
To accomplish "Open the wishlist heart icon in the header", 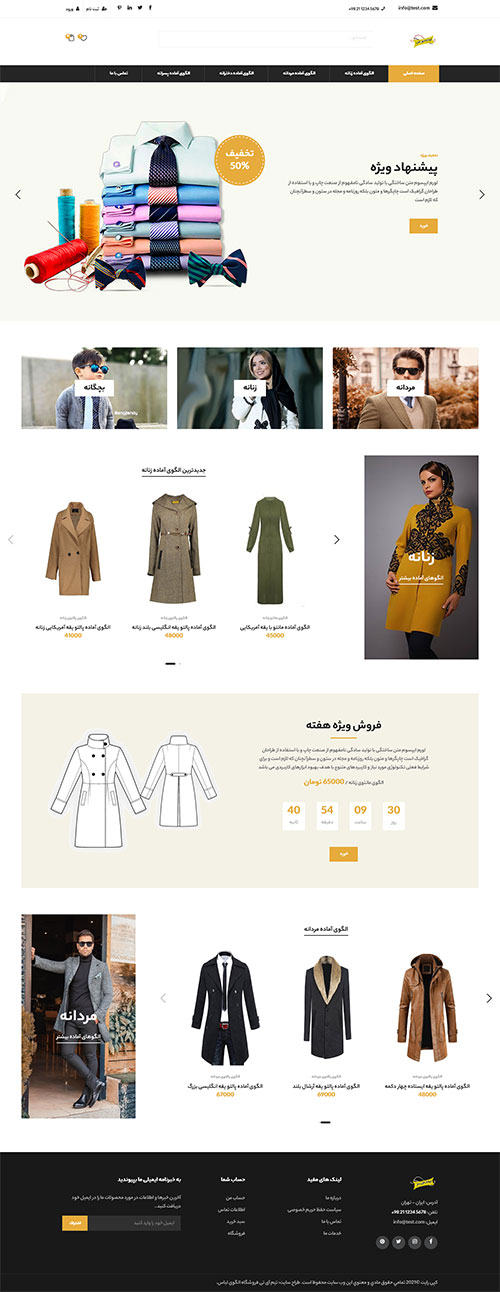I will (x=83, y=38).
